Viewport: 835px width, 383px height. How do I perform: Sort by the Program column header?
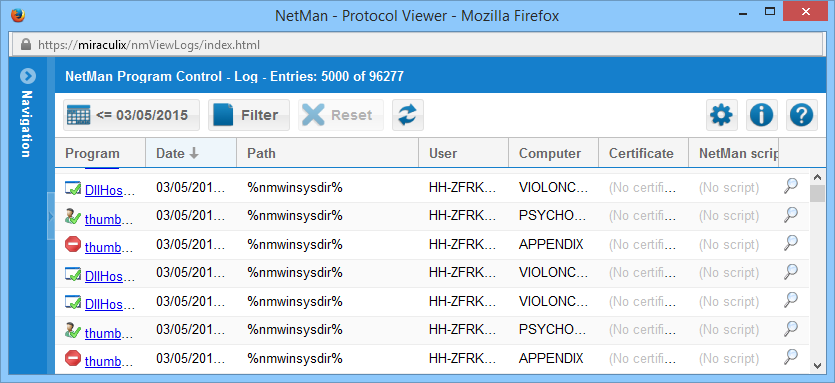[100, 153]
